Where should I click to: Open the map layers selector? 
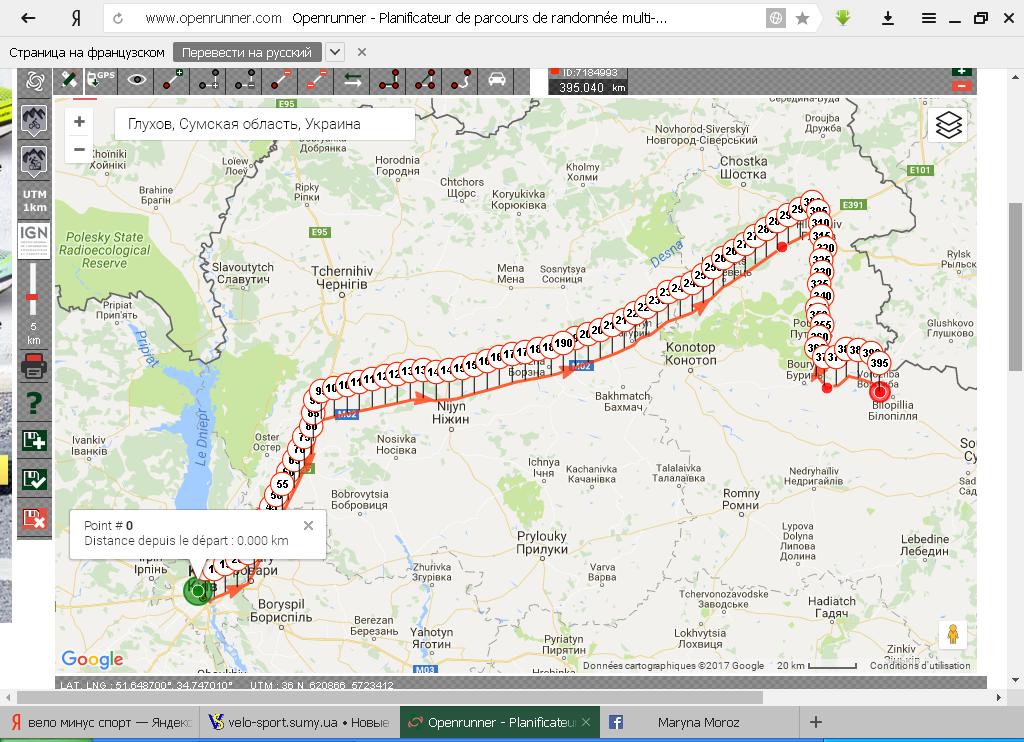click(x=948, y=125)
